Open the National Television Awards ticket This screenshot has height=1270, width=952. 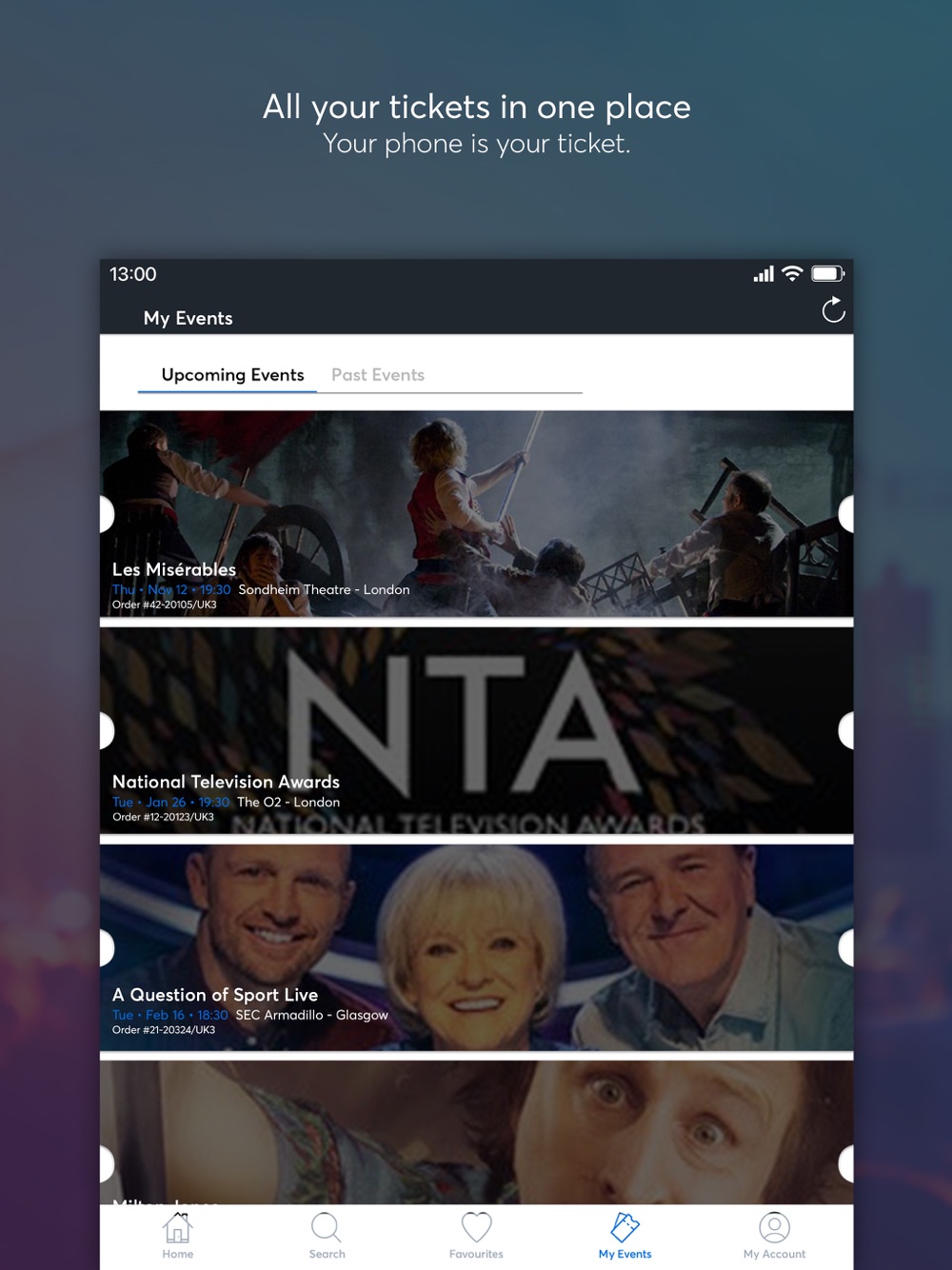point(476,730)
